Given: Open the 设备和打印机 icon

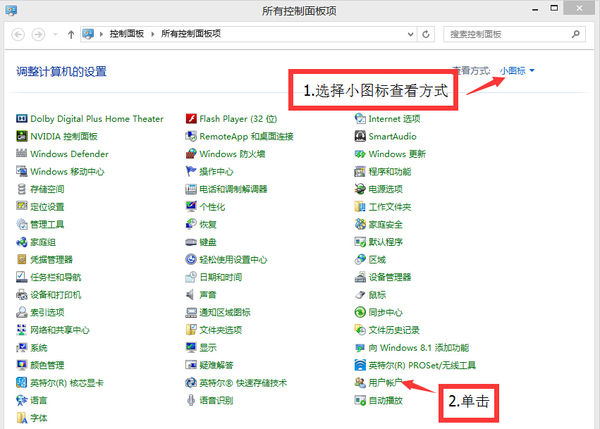Looking at the screenshot, I should tap(21, 295).
